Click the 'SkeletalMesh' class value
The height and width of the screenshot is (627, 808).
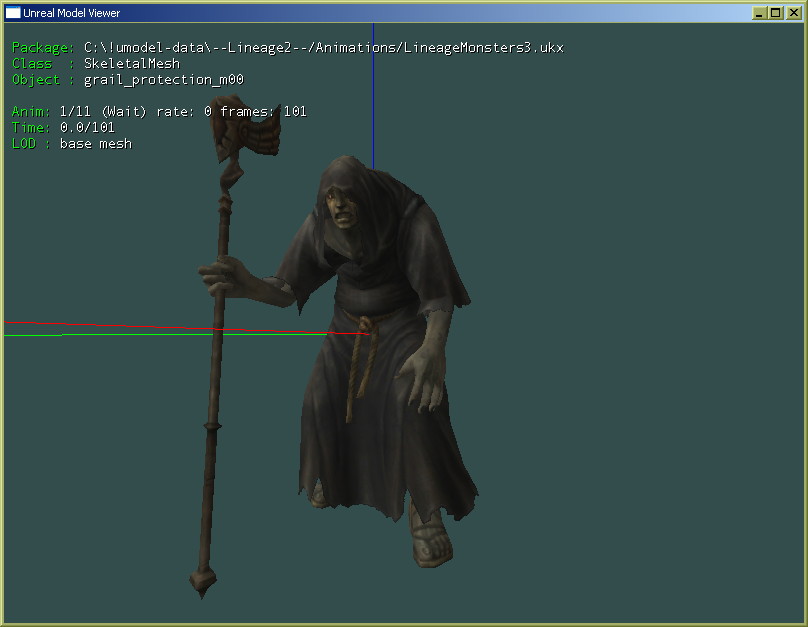(x=132, y=63)
